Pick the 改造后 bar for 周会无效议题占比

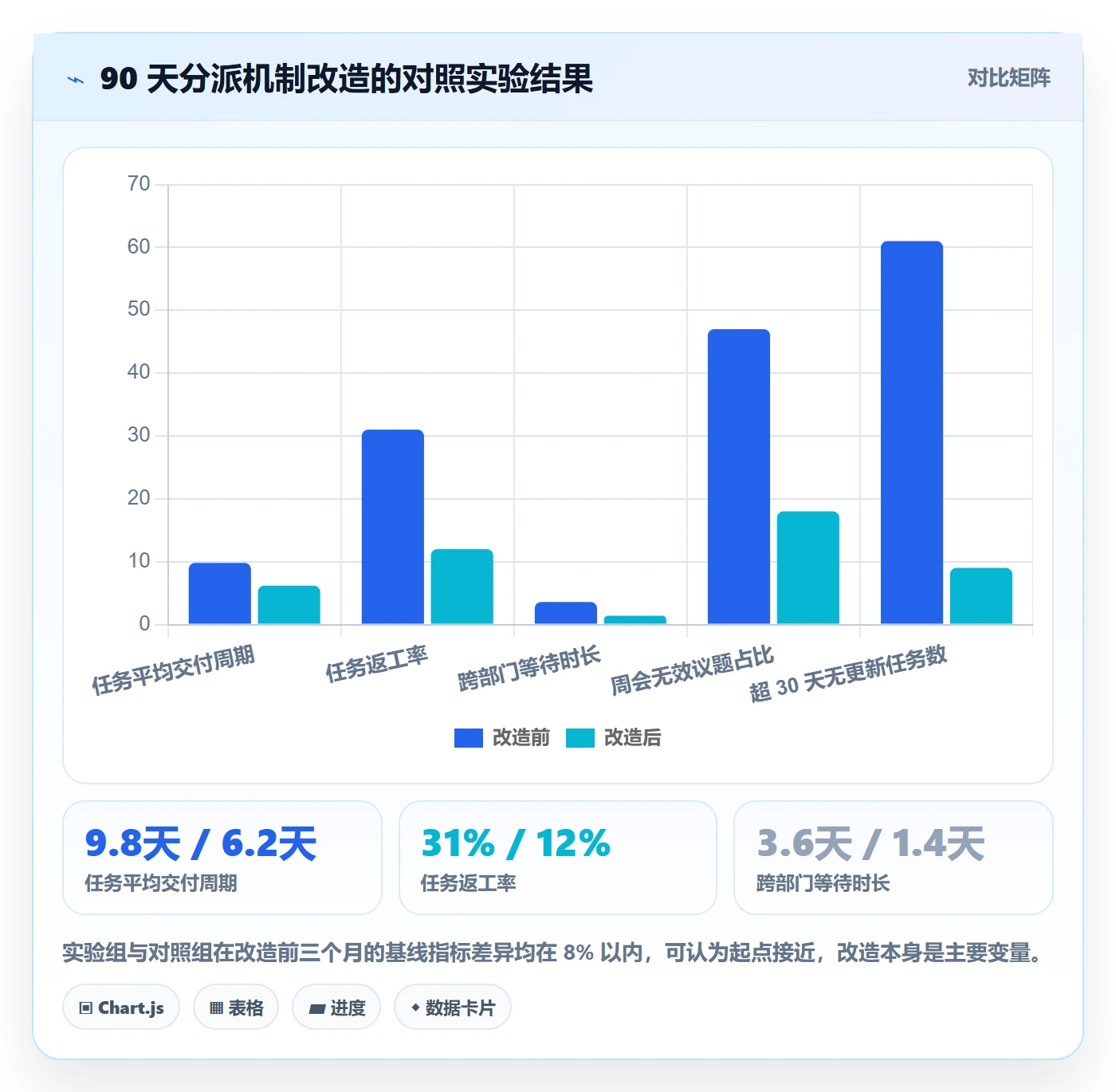click(808, 568)
